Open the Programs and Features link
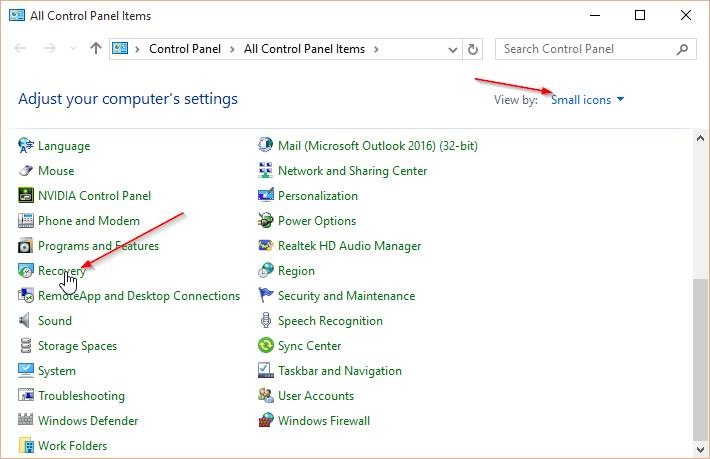This screenshot has width=710, height=459. coord(98,246)
